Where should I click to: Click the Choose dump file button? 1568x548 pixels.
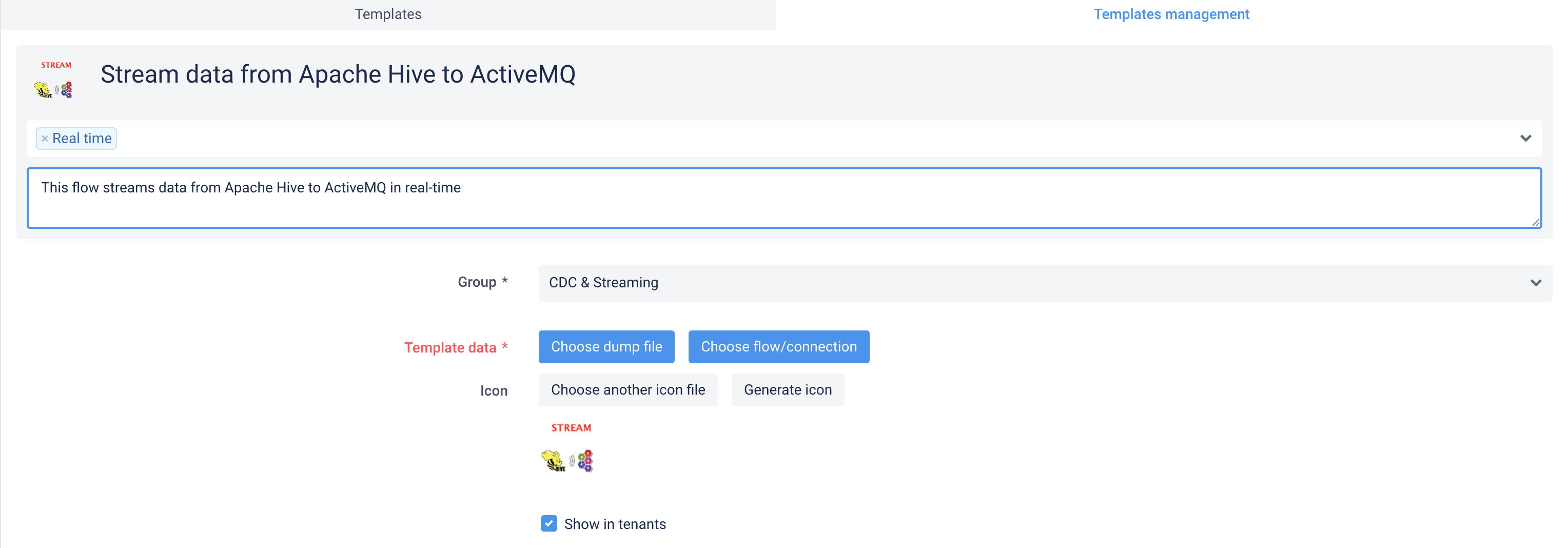pos(606,346)
